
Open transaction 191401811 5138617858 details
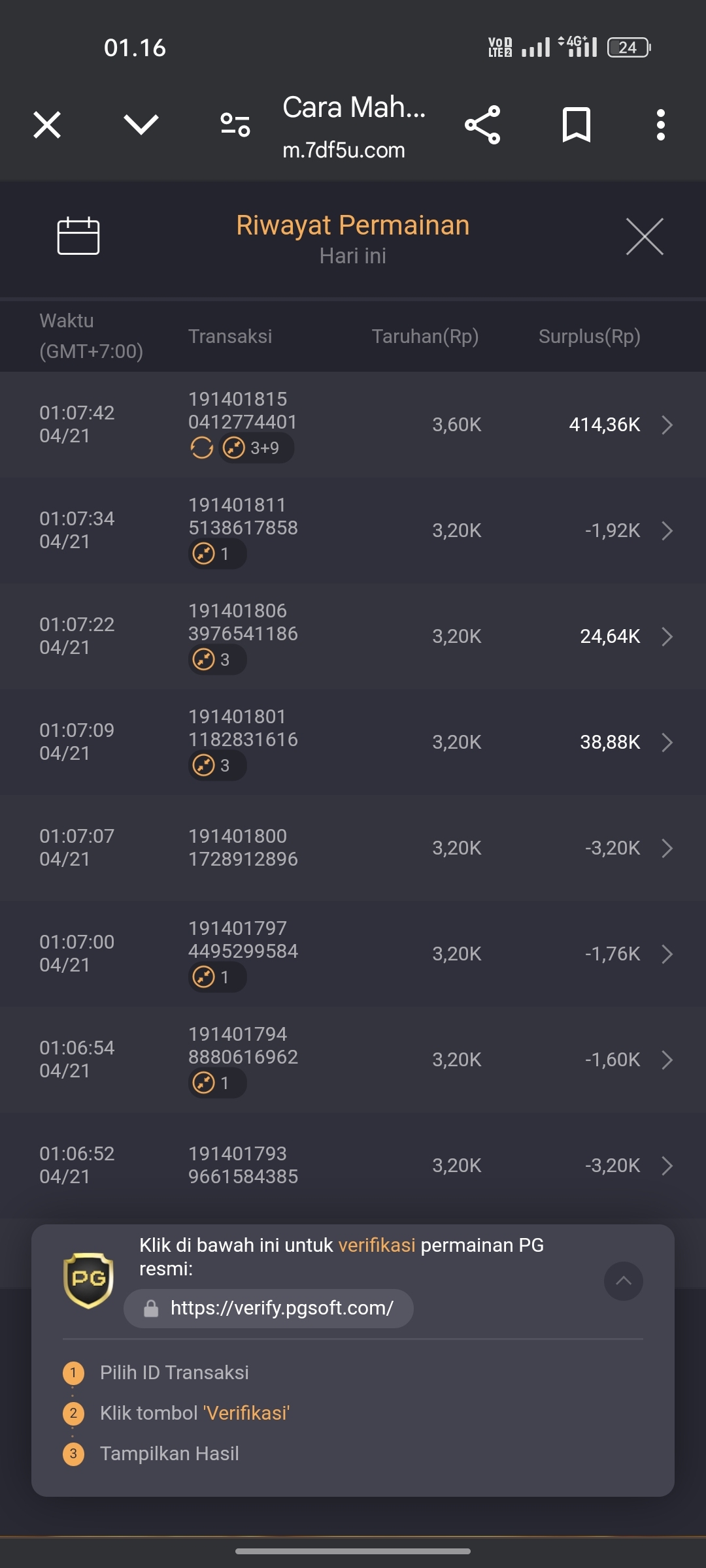(x=353, y=531)
